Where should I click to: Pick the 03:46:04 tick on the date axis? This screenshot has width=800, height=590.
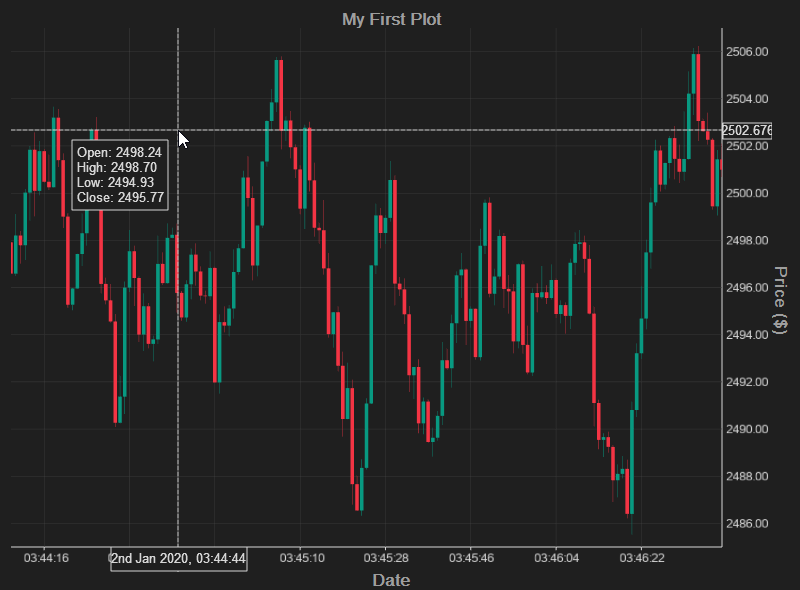point(558,558)
